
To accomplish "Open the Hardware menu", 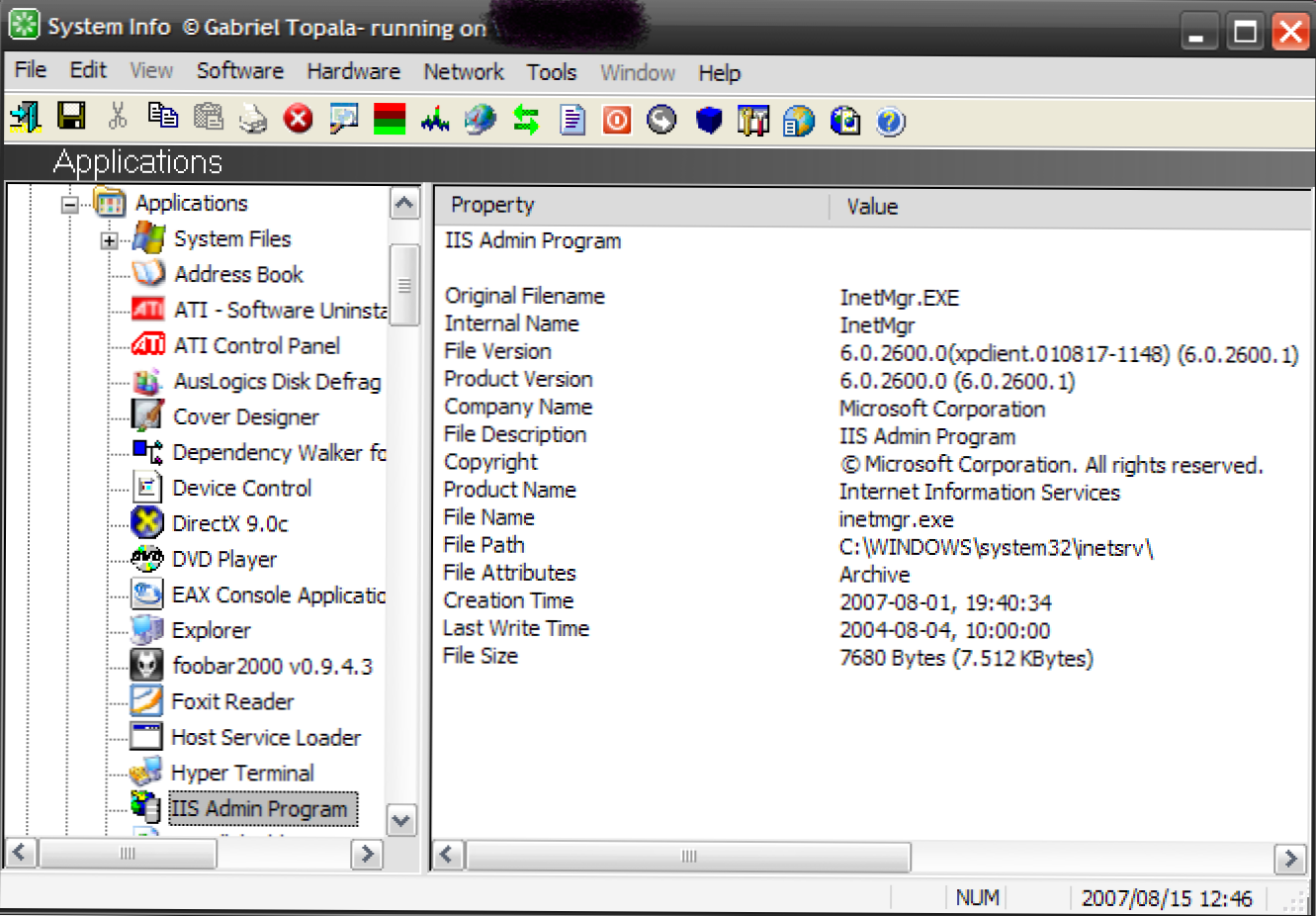I will pyautogui.click(x=353, y=72).
